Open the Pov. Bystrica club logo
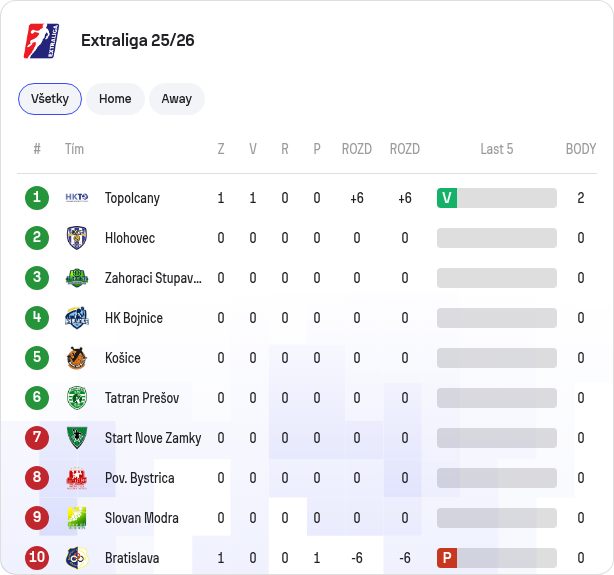The height and width of the screenshot is (575, 614). coord(77,478)
